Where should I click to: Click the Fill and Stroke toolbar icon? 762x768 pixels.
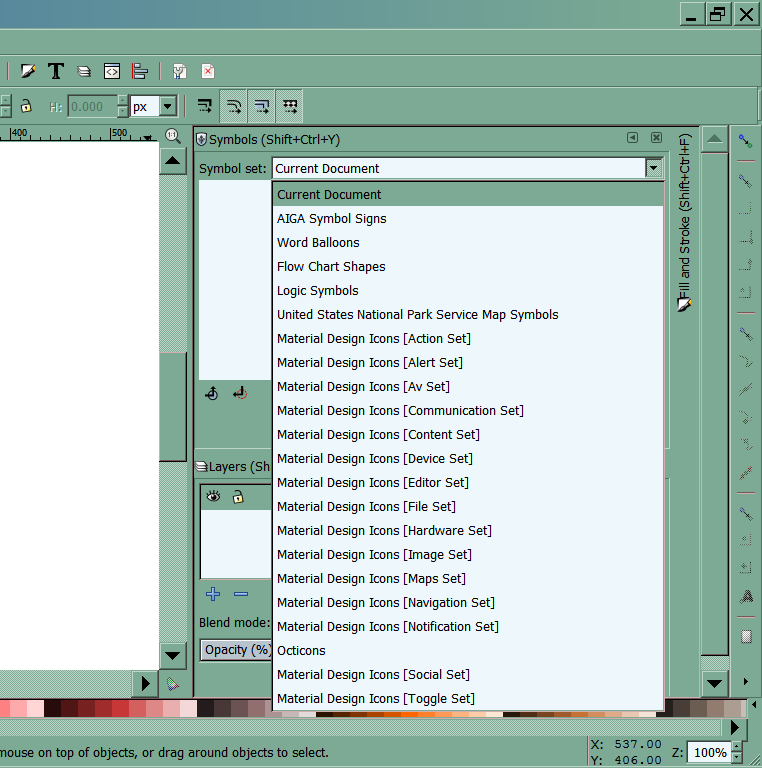tap(28, 71)
